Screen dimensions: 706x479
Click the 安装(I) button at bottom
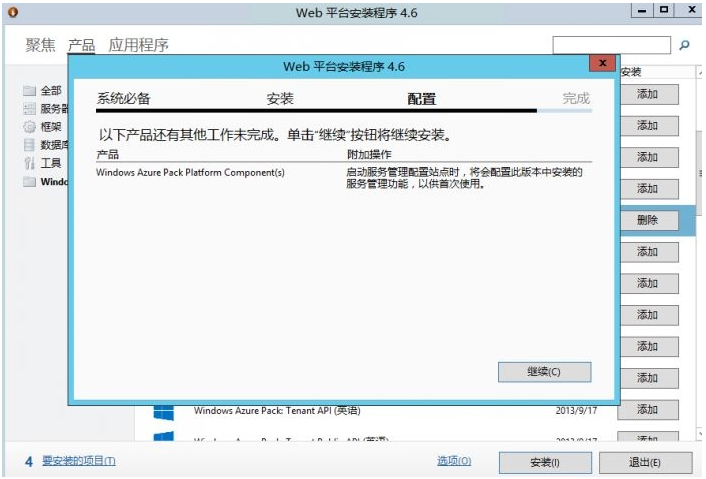coord(545,463)
